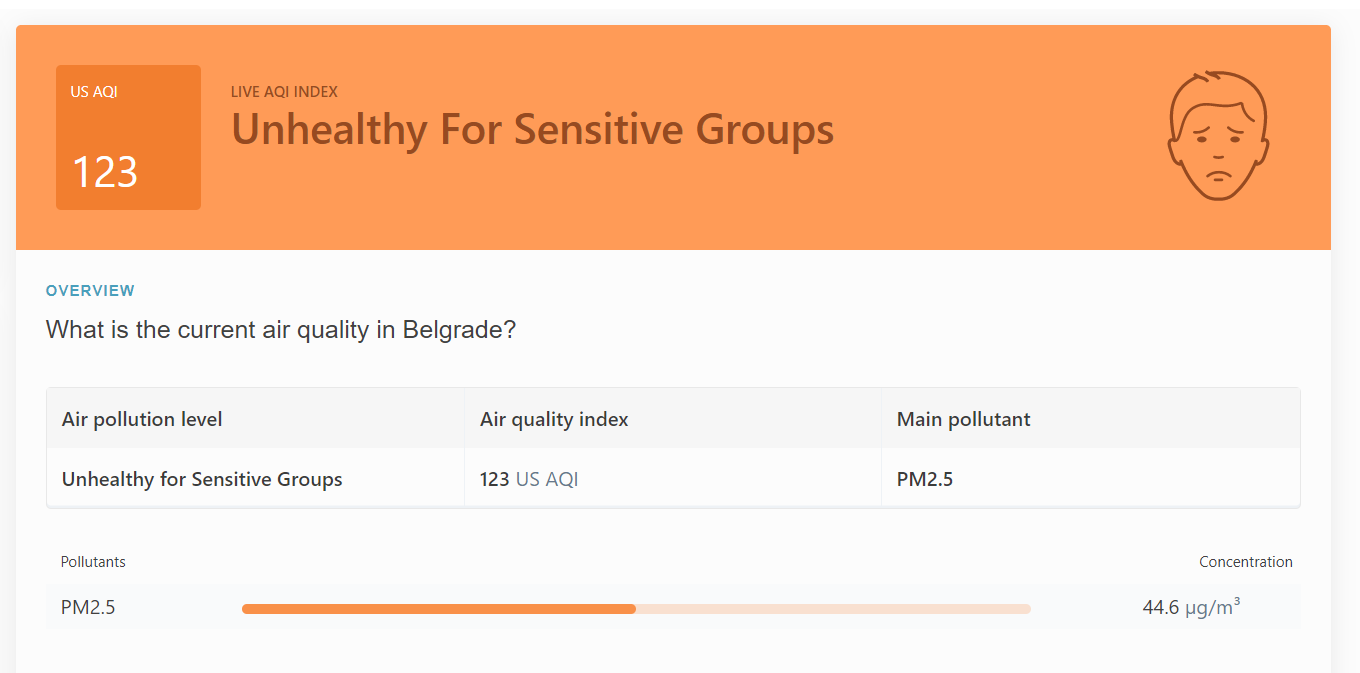Click the number 123 in the badge
This screenshot has width=1360, height=673.
point(104,172)
